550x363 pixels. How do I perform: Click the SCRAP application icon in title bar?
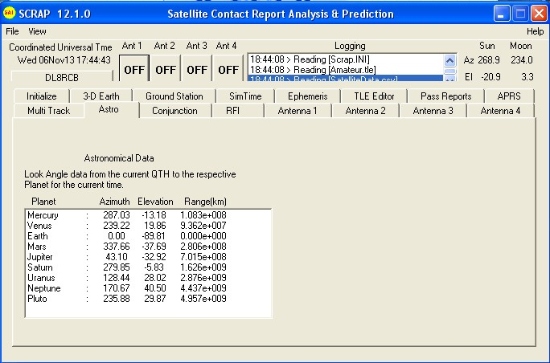tap(9, 14)
